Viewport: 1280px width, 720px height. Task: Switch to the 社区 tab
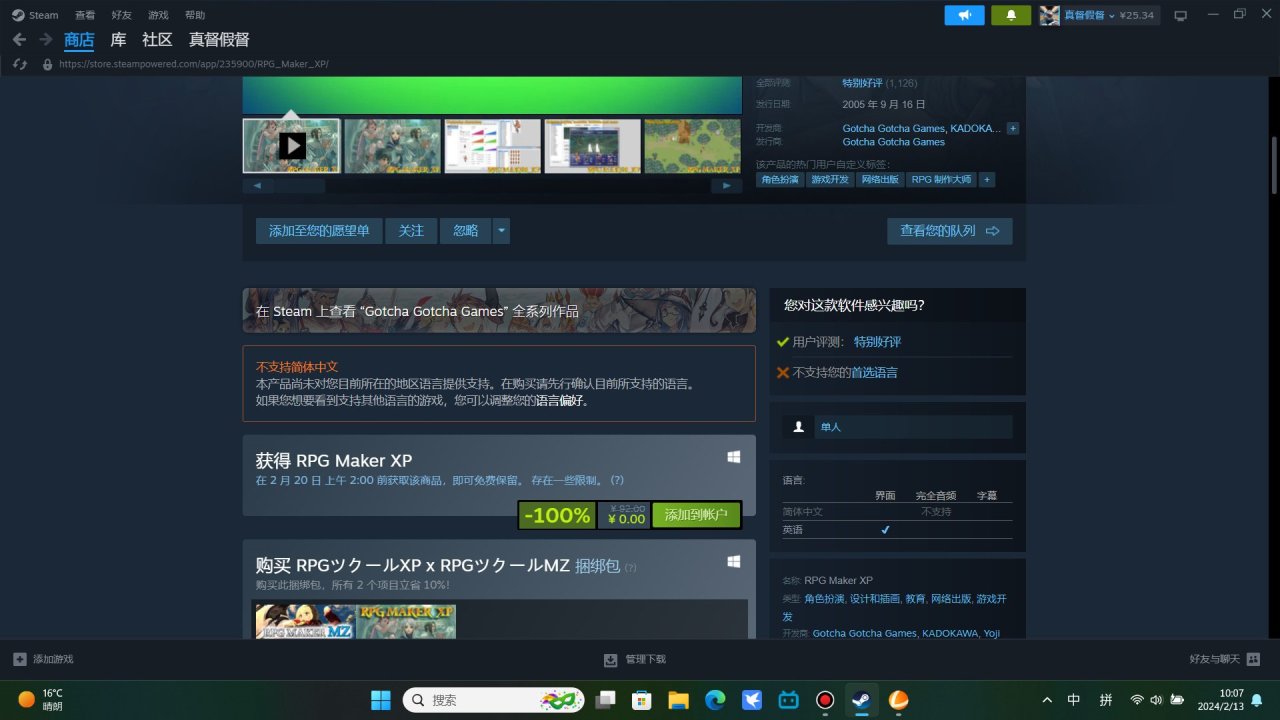157,40
